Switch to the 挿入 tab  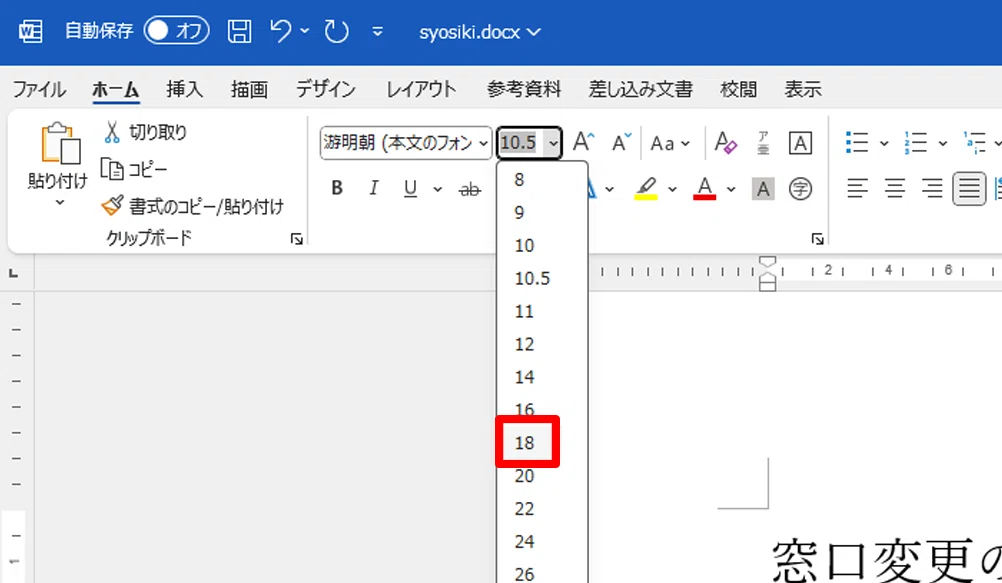click(185, 89)
